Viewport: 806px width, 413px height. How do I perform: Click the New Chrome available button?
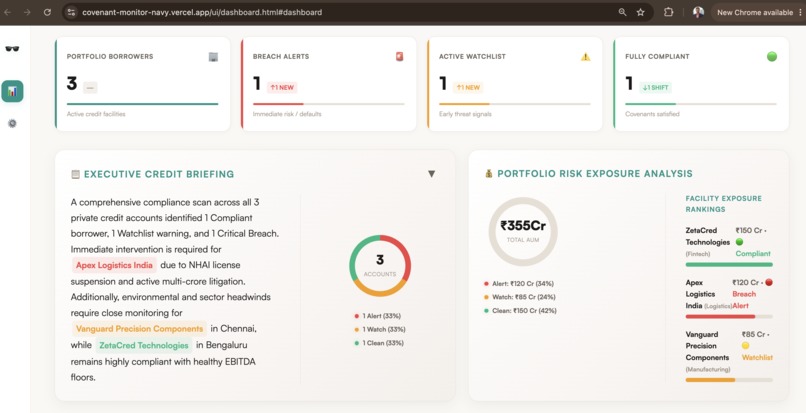click(x=755, y=12)
